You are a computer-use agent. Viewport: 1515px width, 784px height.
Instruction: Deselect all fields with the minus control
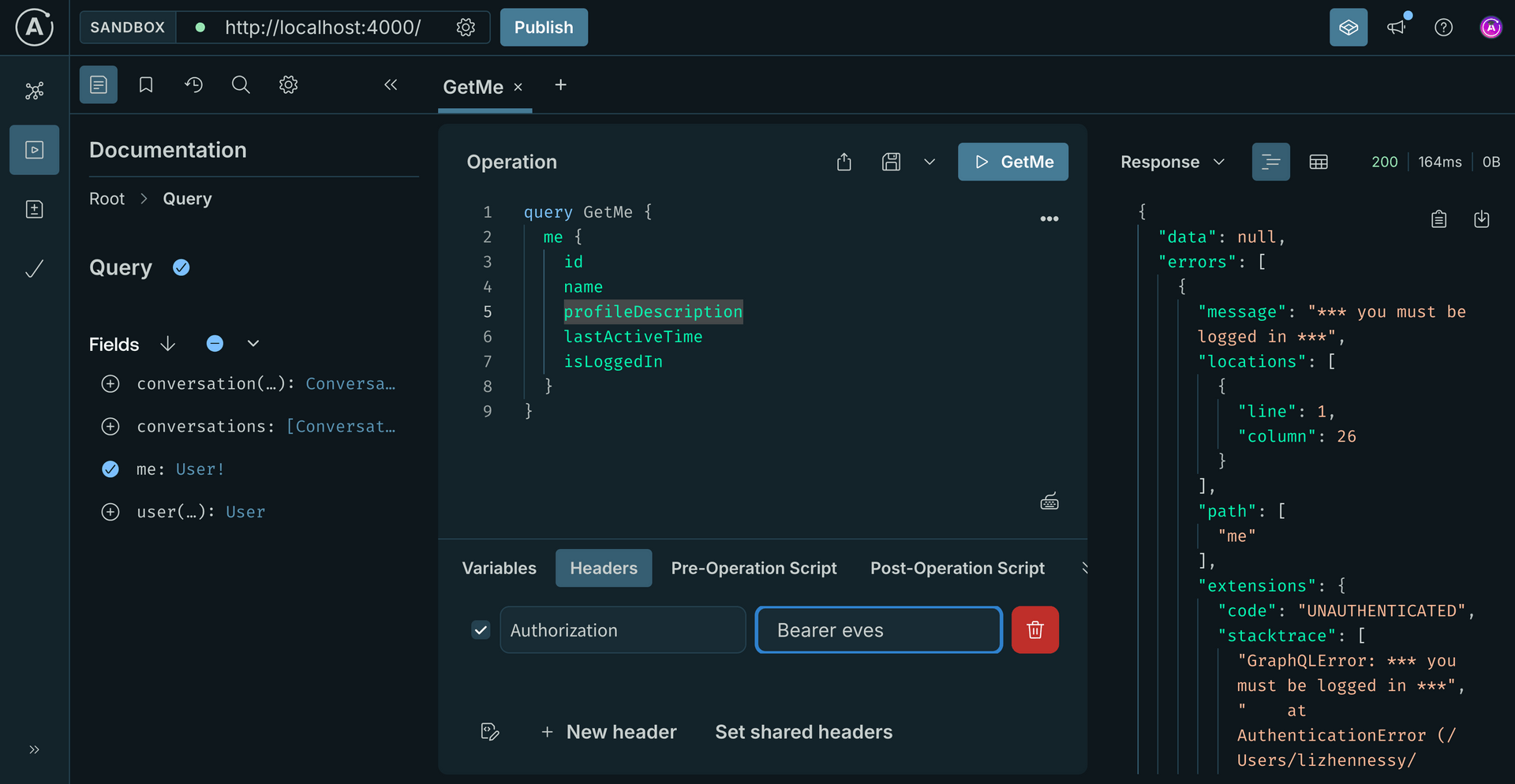(215, 343)
